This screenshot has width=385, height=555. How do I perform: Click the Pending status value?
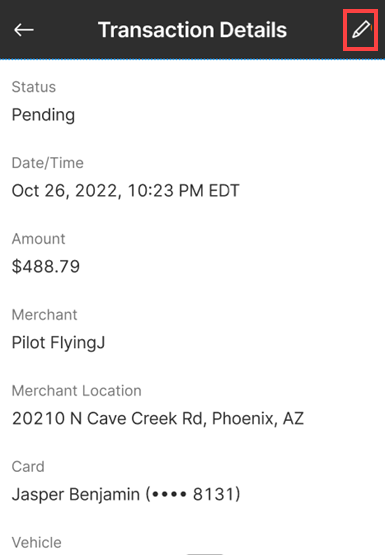(43, 115)
